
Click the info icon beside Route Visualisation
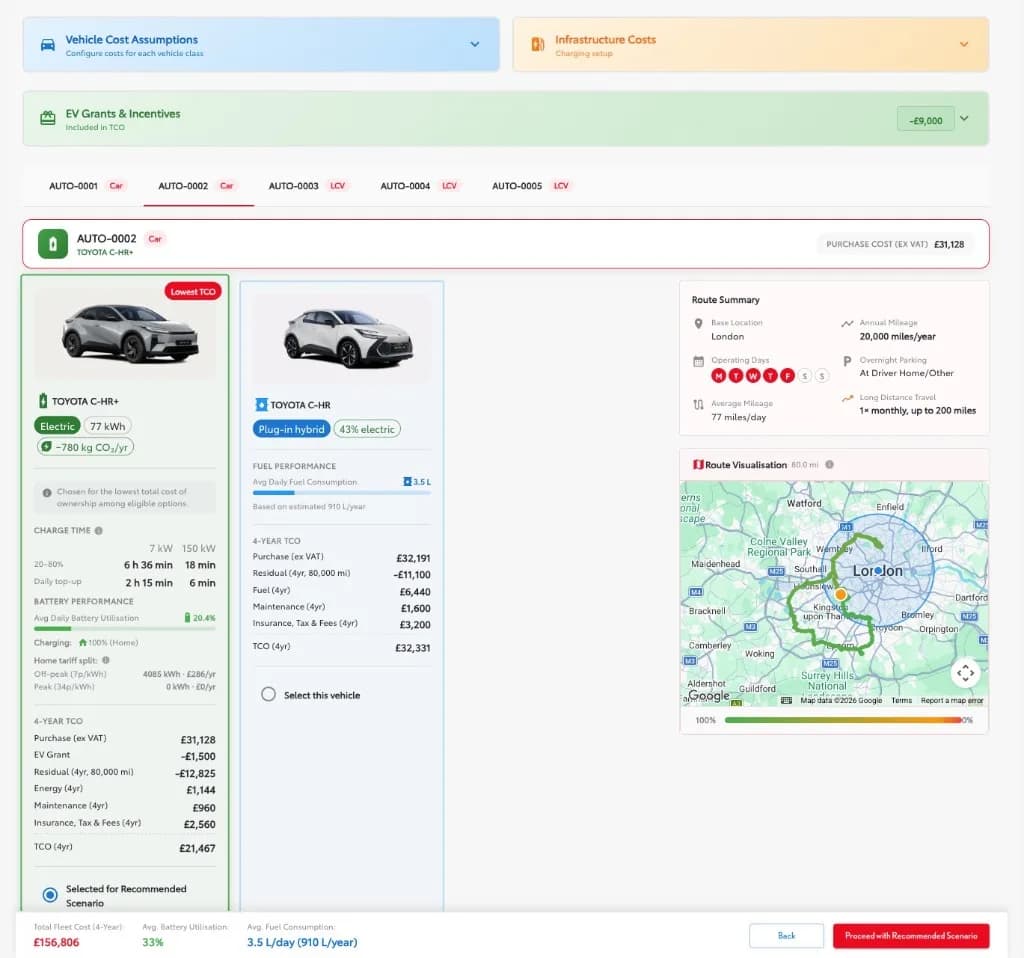click(829, 465)
